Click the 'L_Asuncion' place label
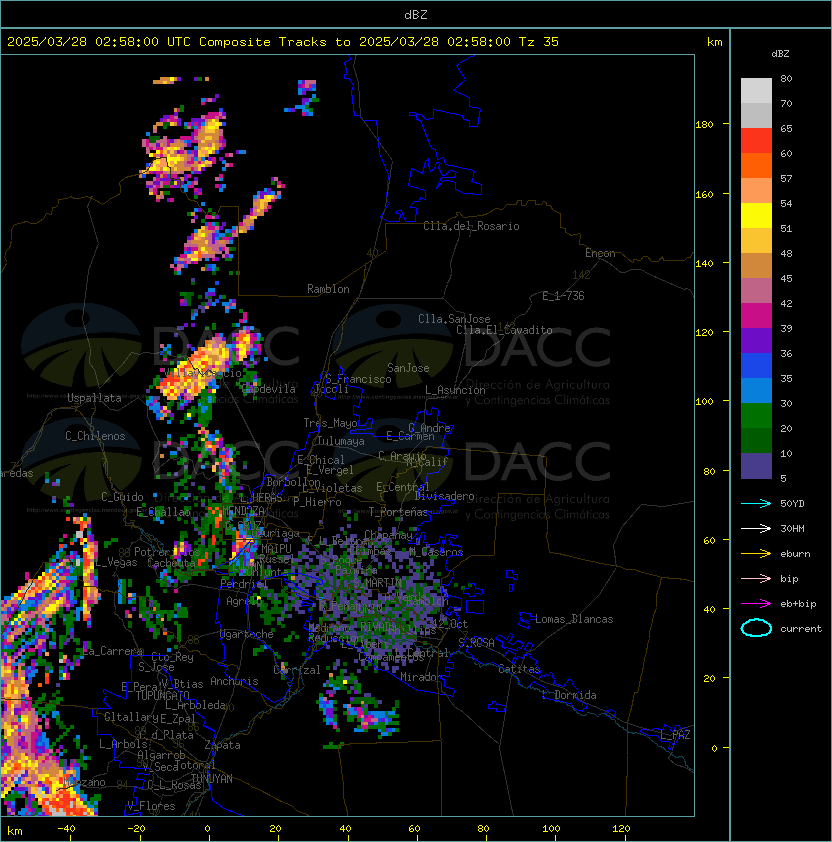This screenshot has width=832, height=842. (455, 390)
